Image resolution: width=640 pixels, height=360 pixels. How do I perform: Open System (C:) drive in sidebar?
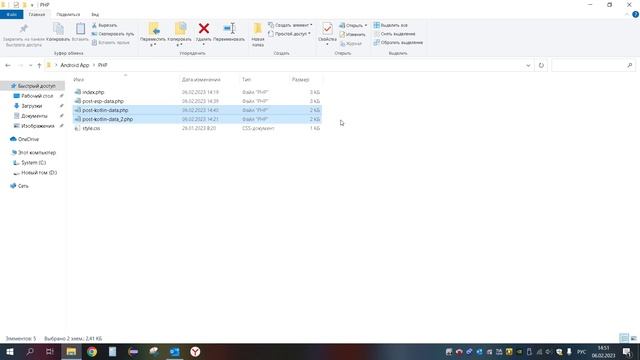pos(33,162)
